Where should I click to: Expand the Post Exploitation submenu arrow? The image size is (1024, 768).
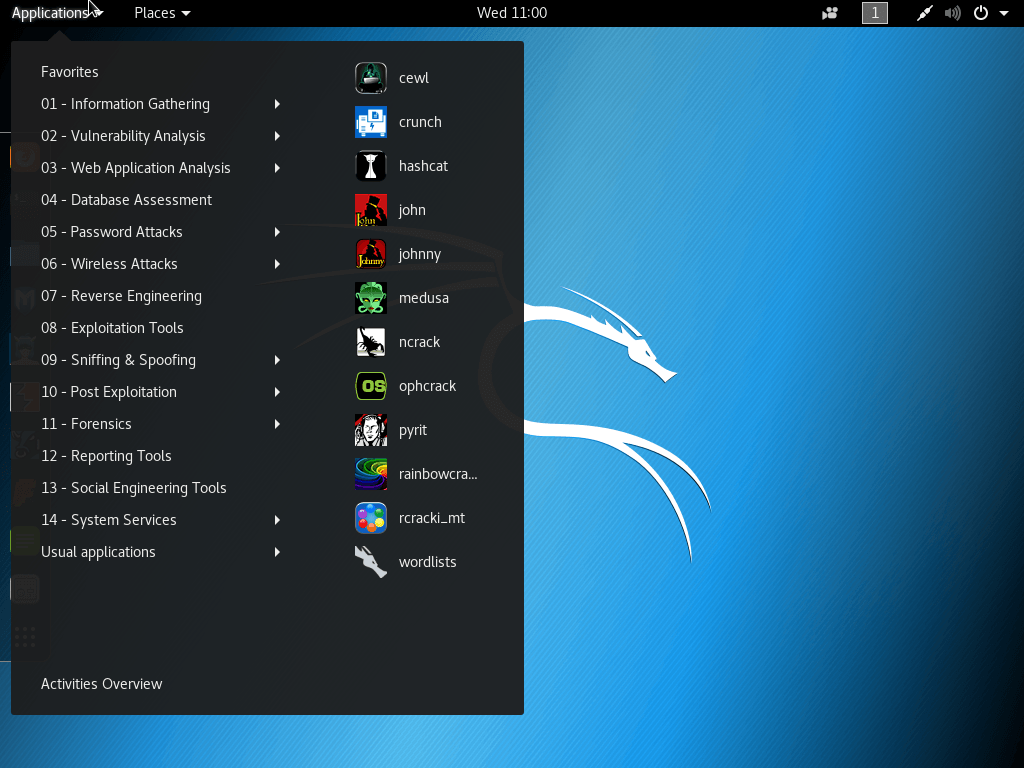277,392
